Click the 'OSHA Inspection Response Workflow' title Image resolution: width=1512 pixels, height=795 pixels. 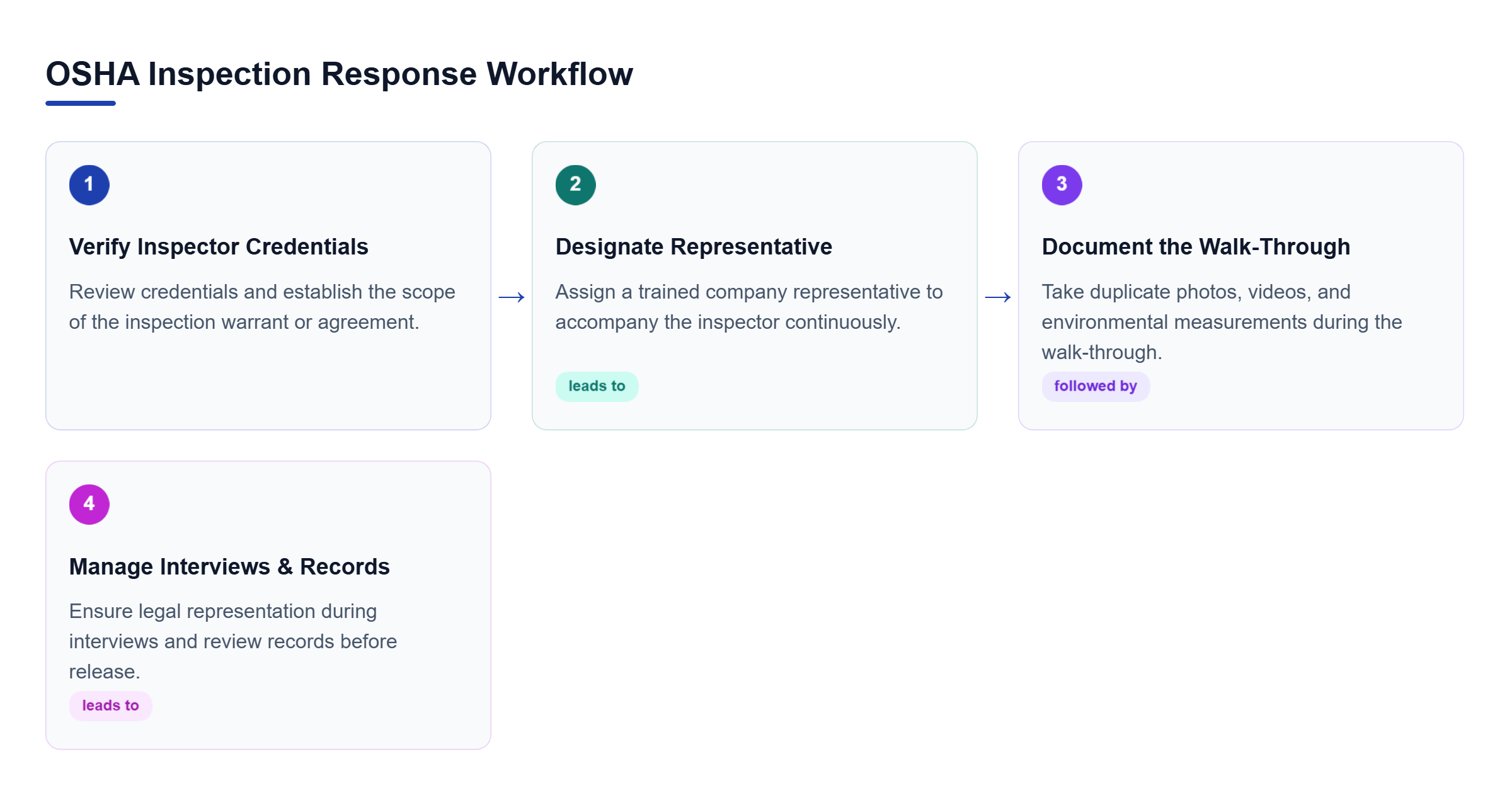tap(339, 74)
